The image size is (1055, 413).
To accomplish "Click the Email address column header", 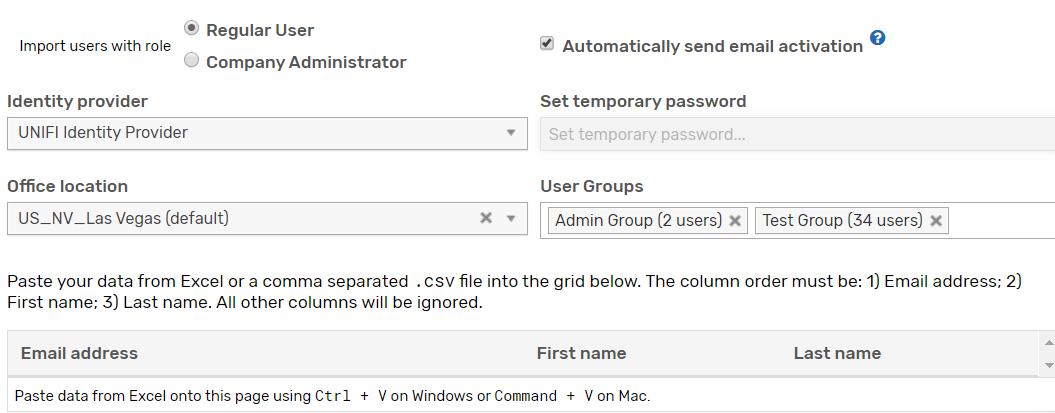I will click(80, 353).
